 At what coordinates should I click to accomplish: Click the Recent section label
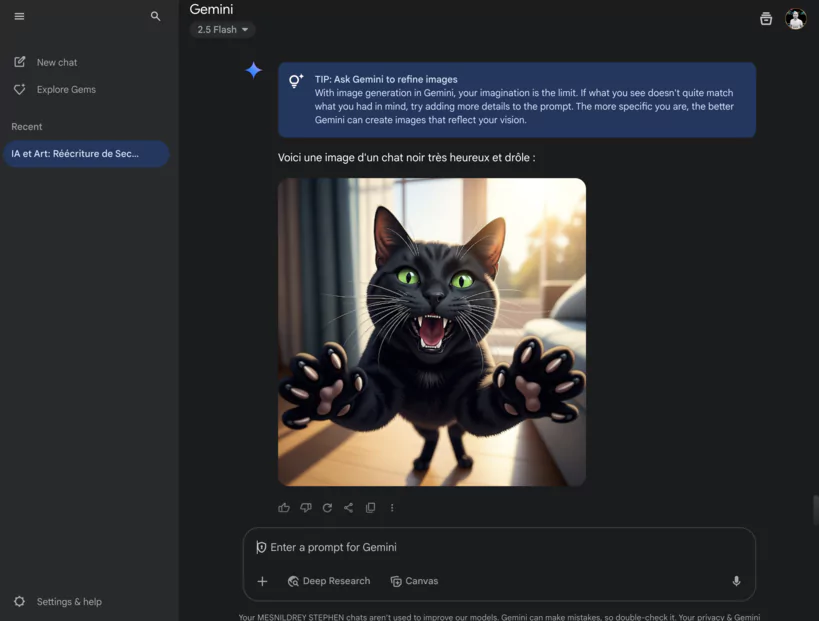[x=27, y=127]
